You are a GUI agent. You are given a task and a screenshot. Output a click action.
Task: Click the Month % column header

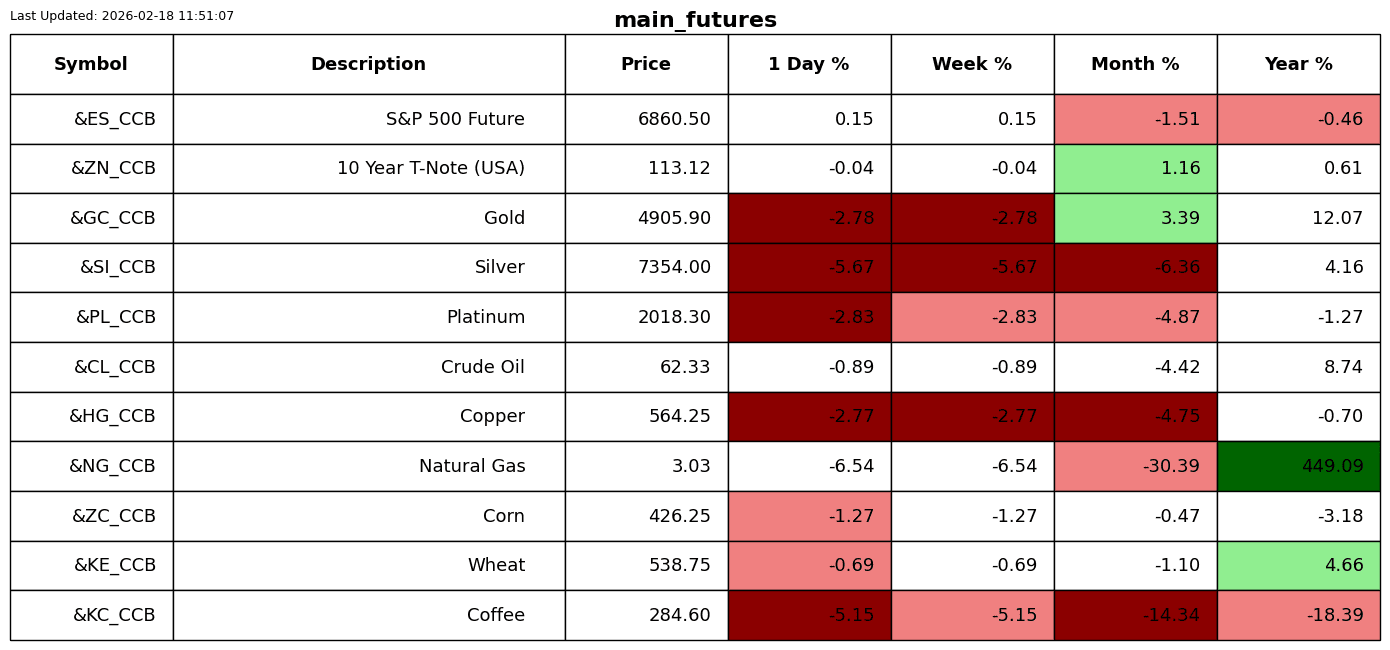click(1135, 65)
